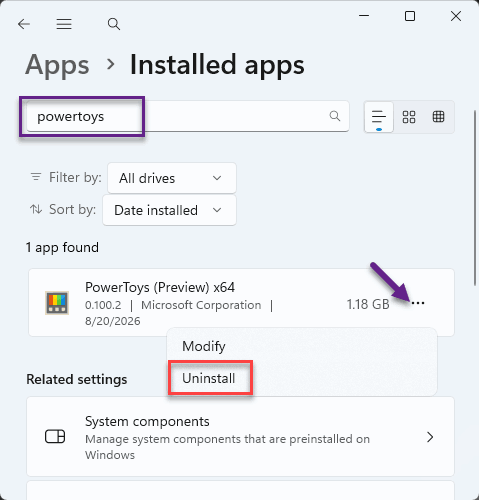Click the Related settings heading

[x=77, y=379]
